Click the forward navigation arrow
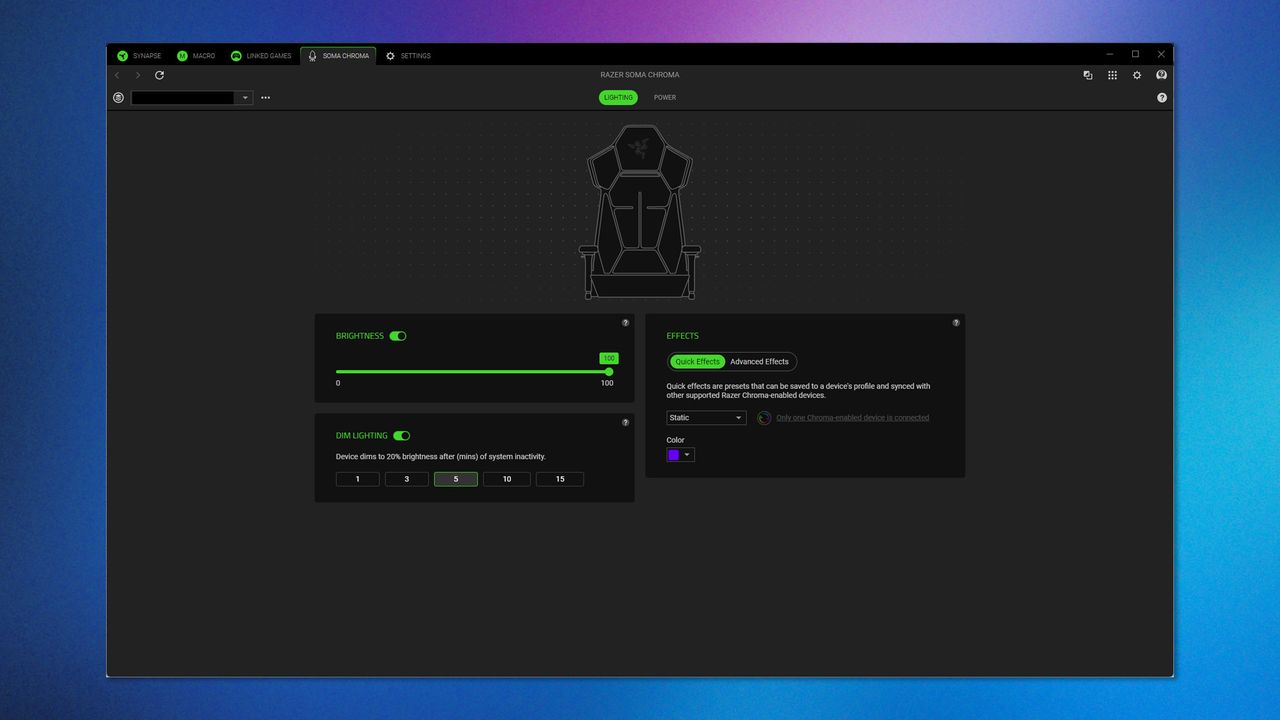This screenshot has height=720, width=1280. tap(138, 75)
